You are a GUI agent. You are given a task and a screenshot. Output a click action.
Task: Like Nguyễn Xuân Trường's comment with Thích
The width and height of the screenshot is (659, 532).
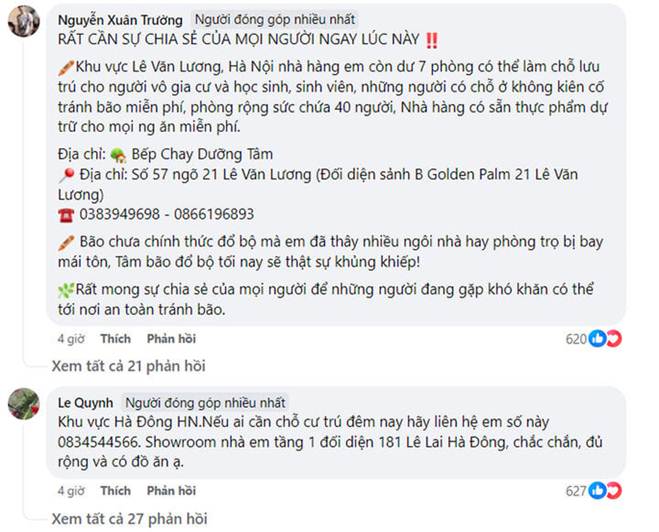(115, 338)
